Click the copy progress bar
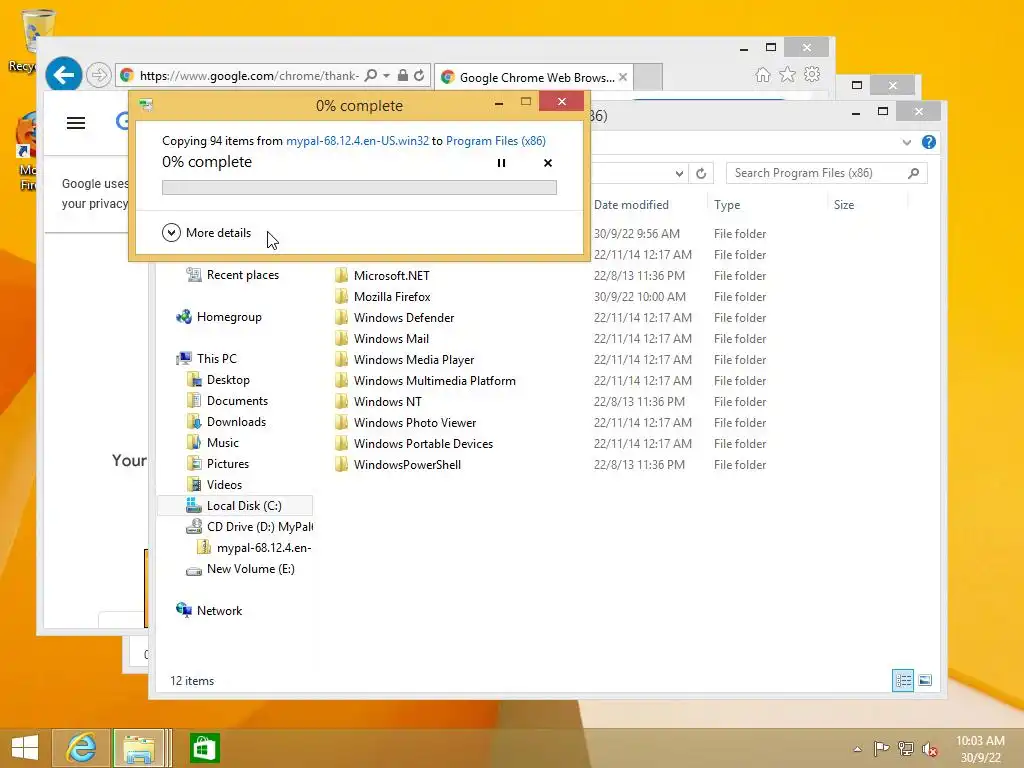 pyautogui.click(x=359, y=188)
